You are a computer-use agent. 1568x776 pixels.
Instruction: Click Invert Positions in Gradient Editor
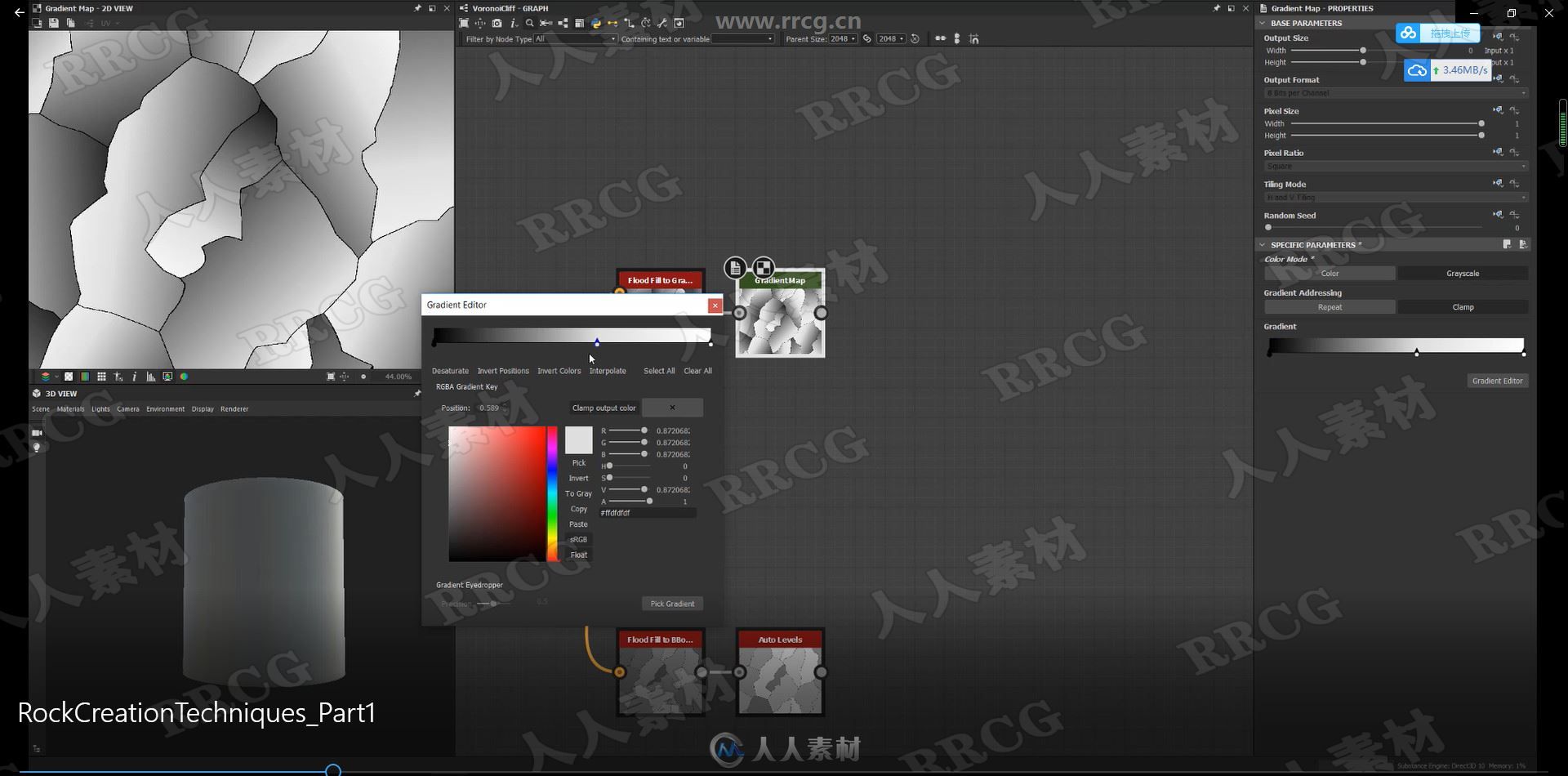[x=503, y=371]
